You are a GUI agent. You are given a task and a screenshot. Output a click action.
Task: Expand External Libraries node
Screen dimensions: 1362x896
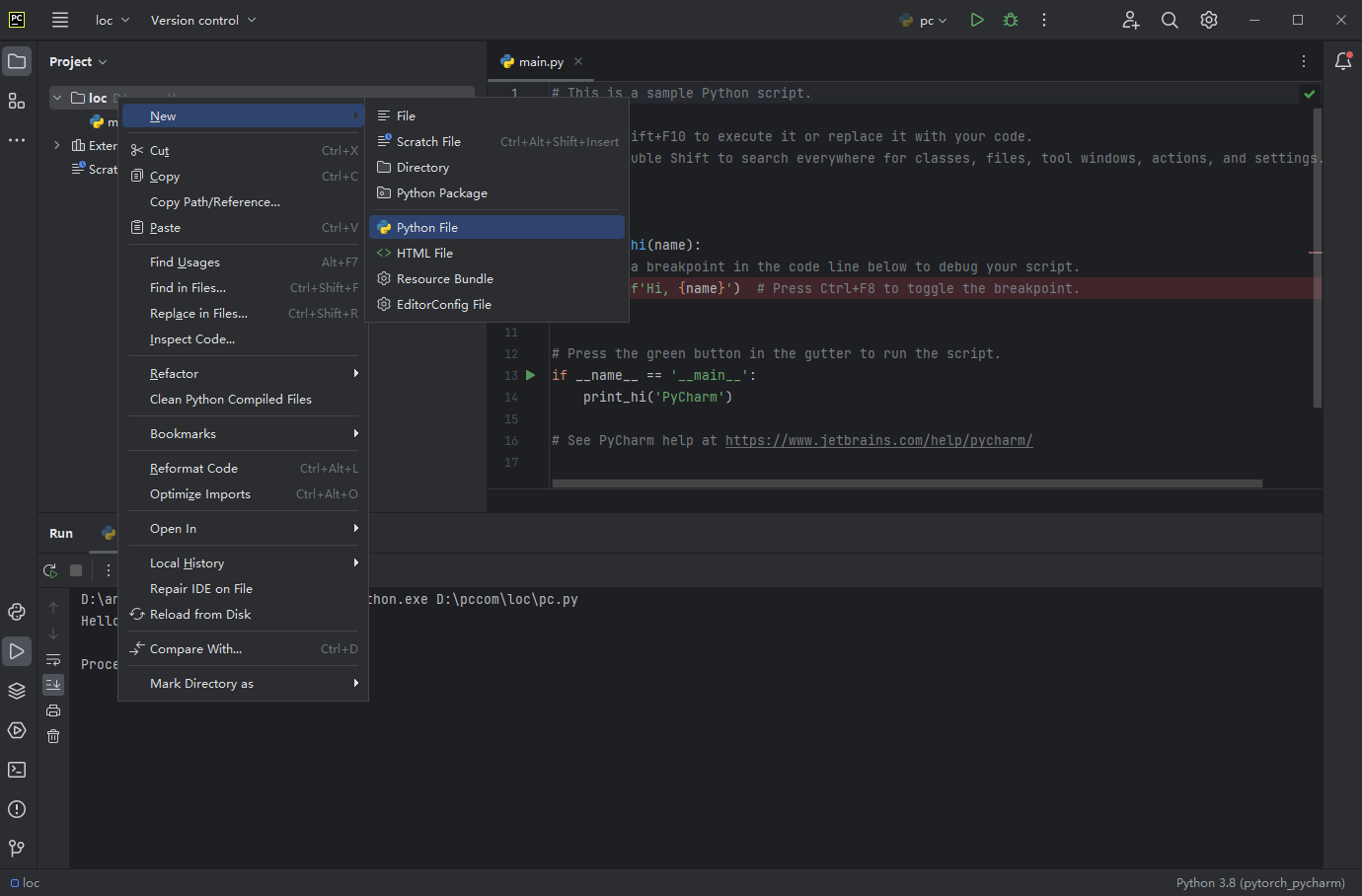57,145
